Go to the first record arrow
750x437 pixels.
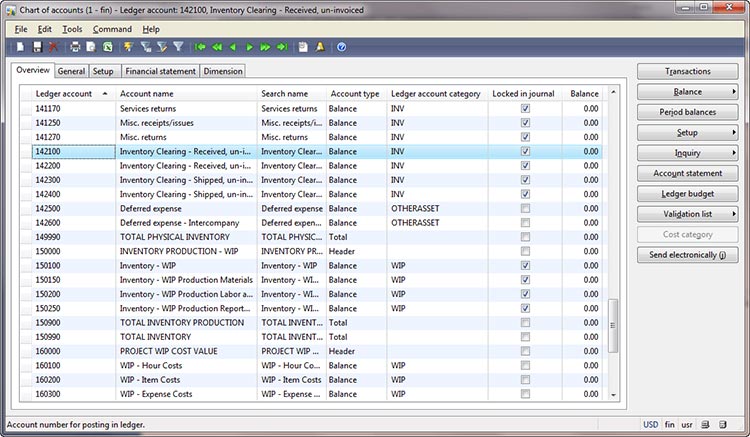(x=201, y=47)
